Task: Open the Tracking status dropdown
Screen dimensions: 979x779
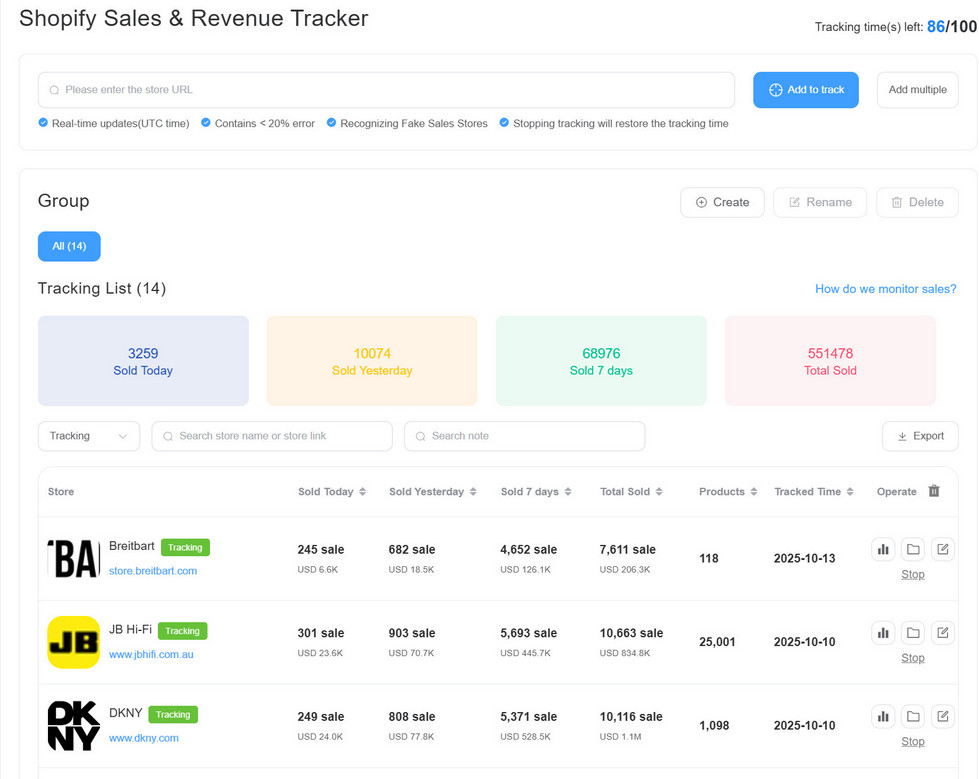Action: 89,436
